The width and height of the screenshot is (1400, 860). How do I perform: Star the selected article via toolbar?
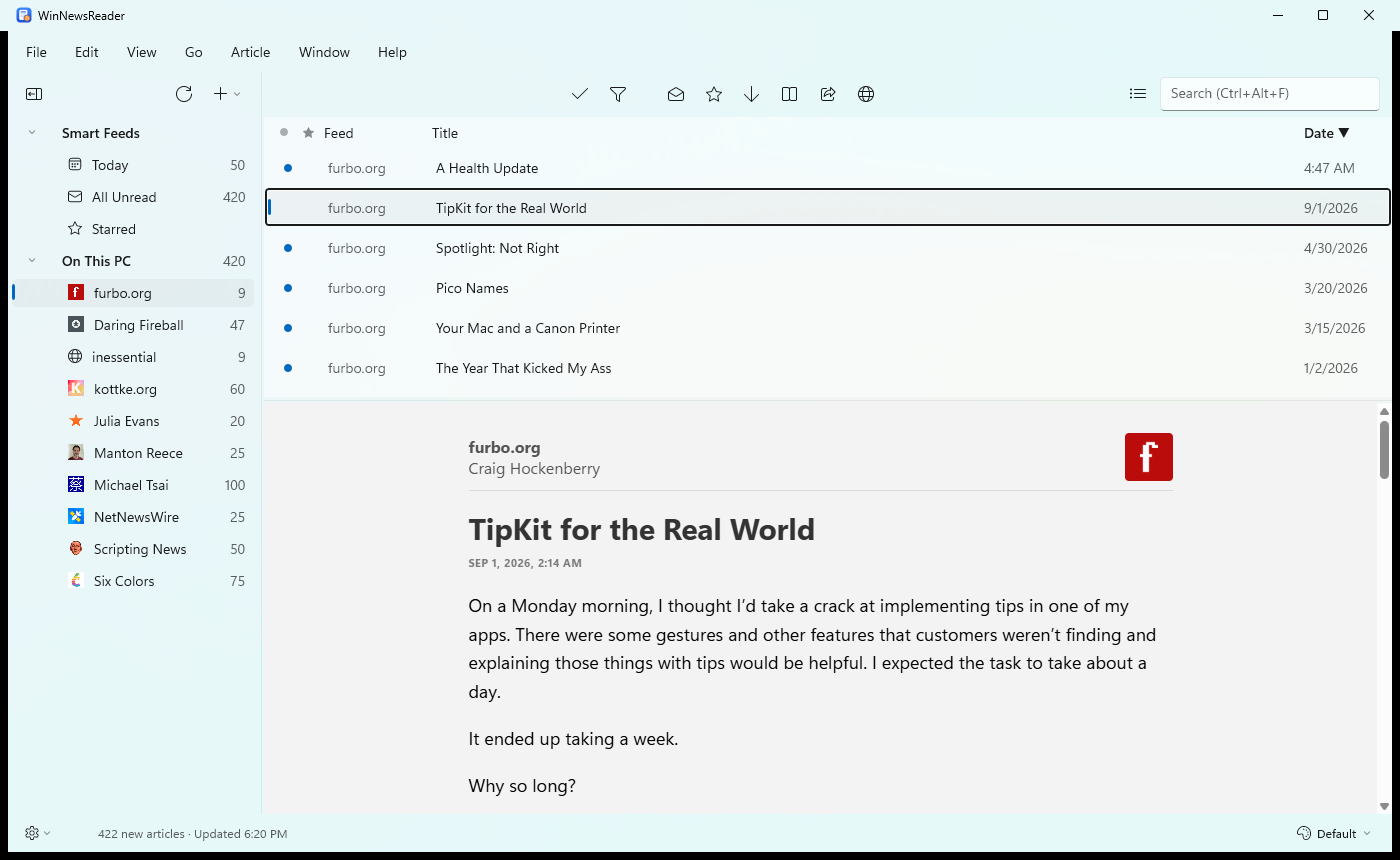click(714, 94)
